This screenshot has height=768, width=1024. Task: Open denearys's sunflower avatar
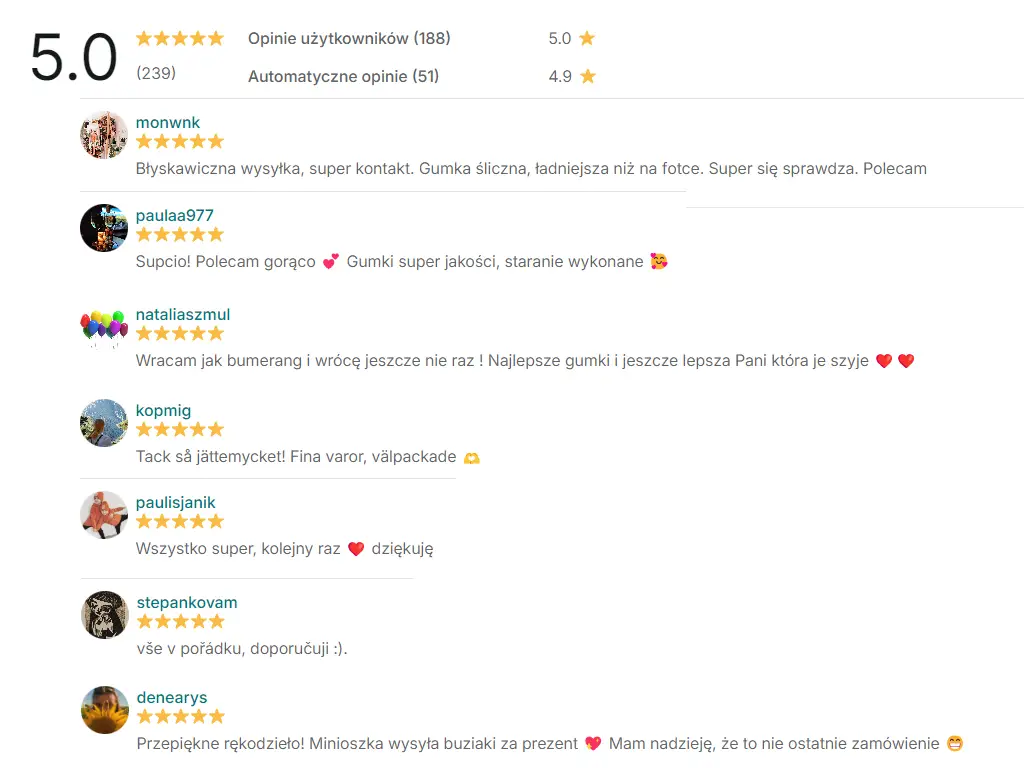point(104,710)
